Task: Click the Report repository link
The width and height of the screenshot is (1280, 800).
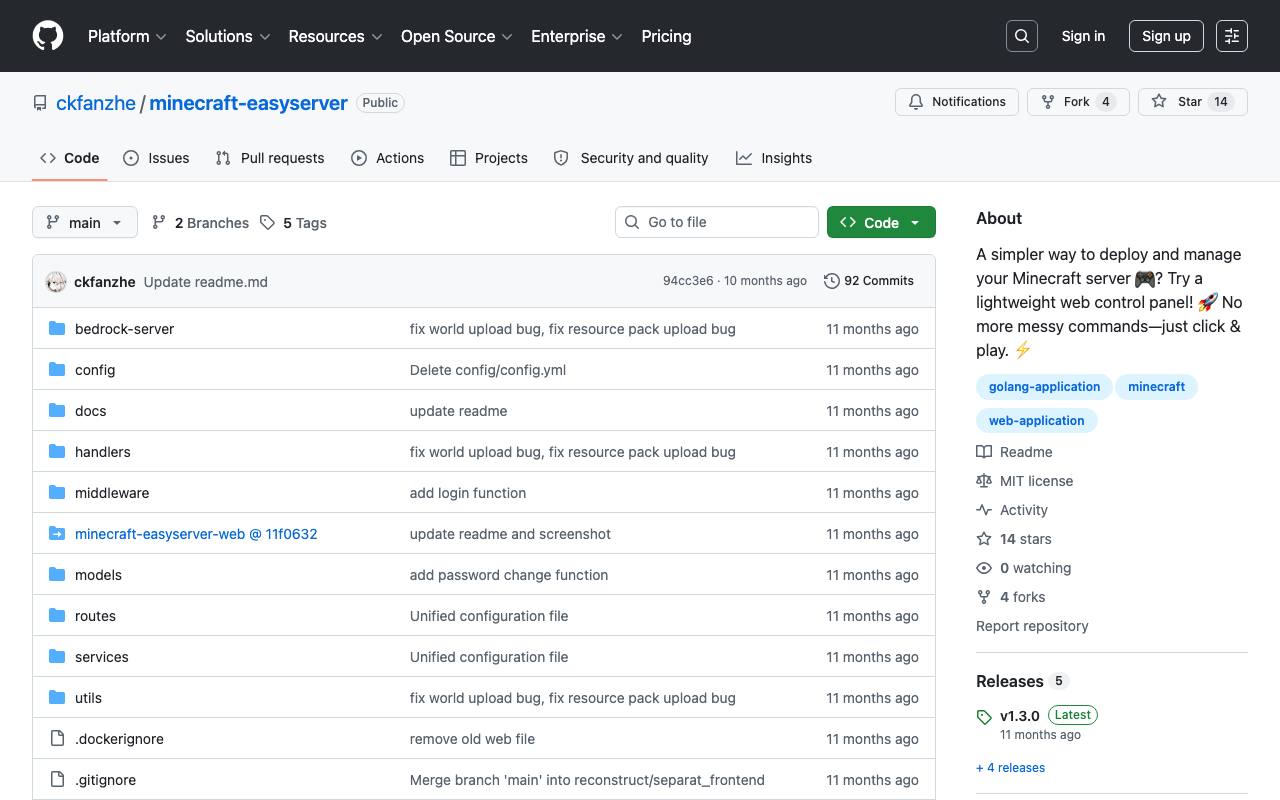Action: click(1032, 626)
